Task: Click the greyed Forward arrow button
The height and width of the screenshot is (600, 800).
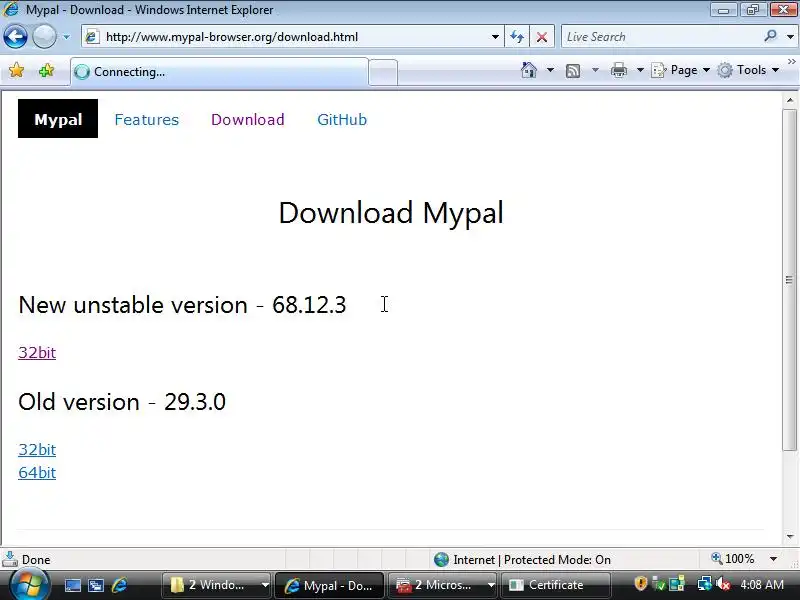Action: click(44, 37)
